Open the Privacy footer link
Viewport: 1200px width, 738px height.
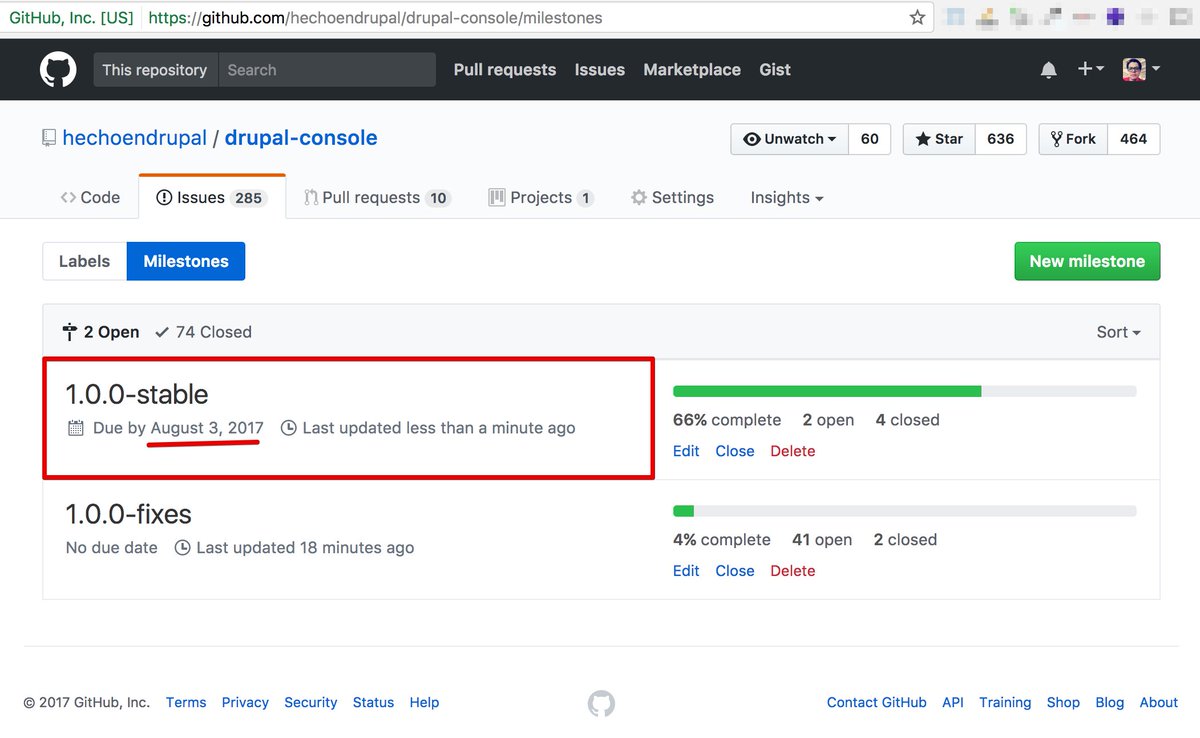(x=245, y=703)
